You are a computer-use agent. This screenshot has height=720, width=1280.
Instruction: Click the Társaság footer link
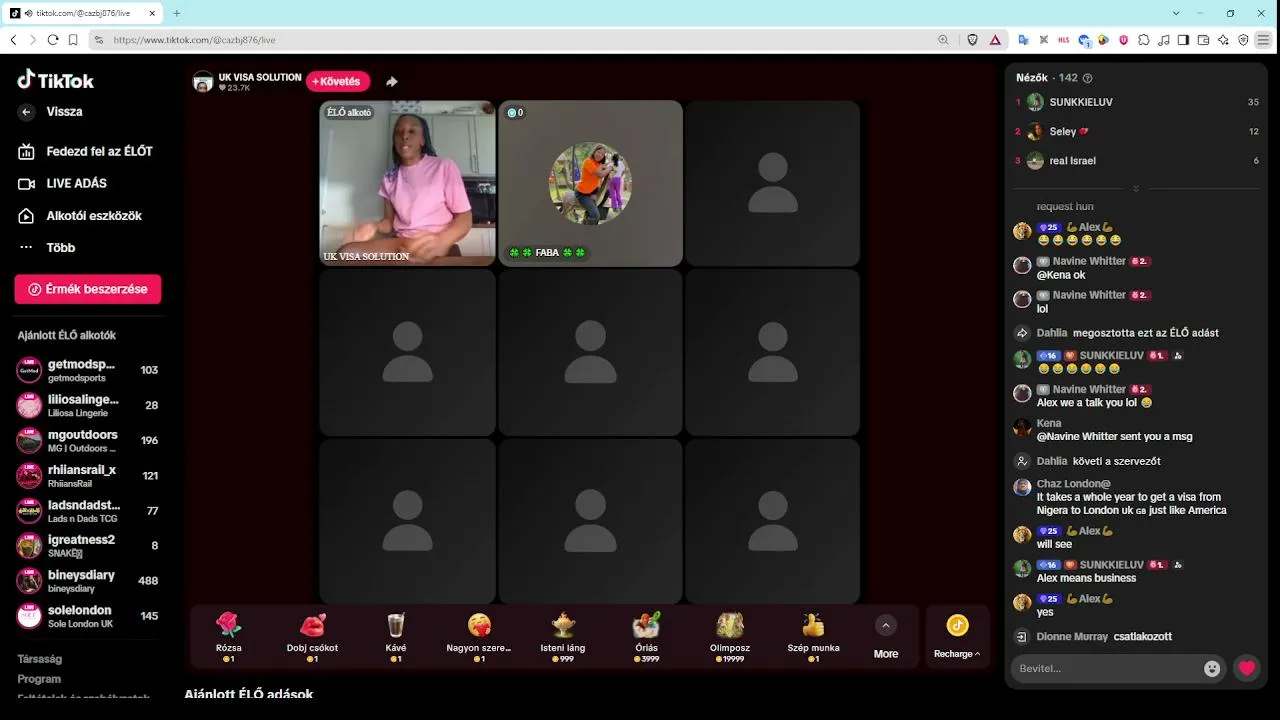click(40, 659)
